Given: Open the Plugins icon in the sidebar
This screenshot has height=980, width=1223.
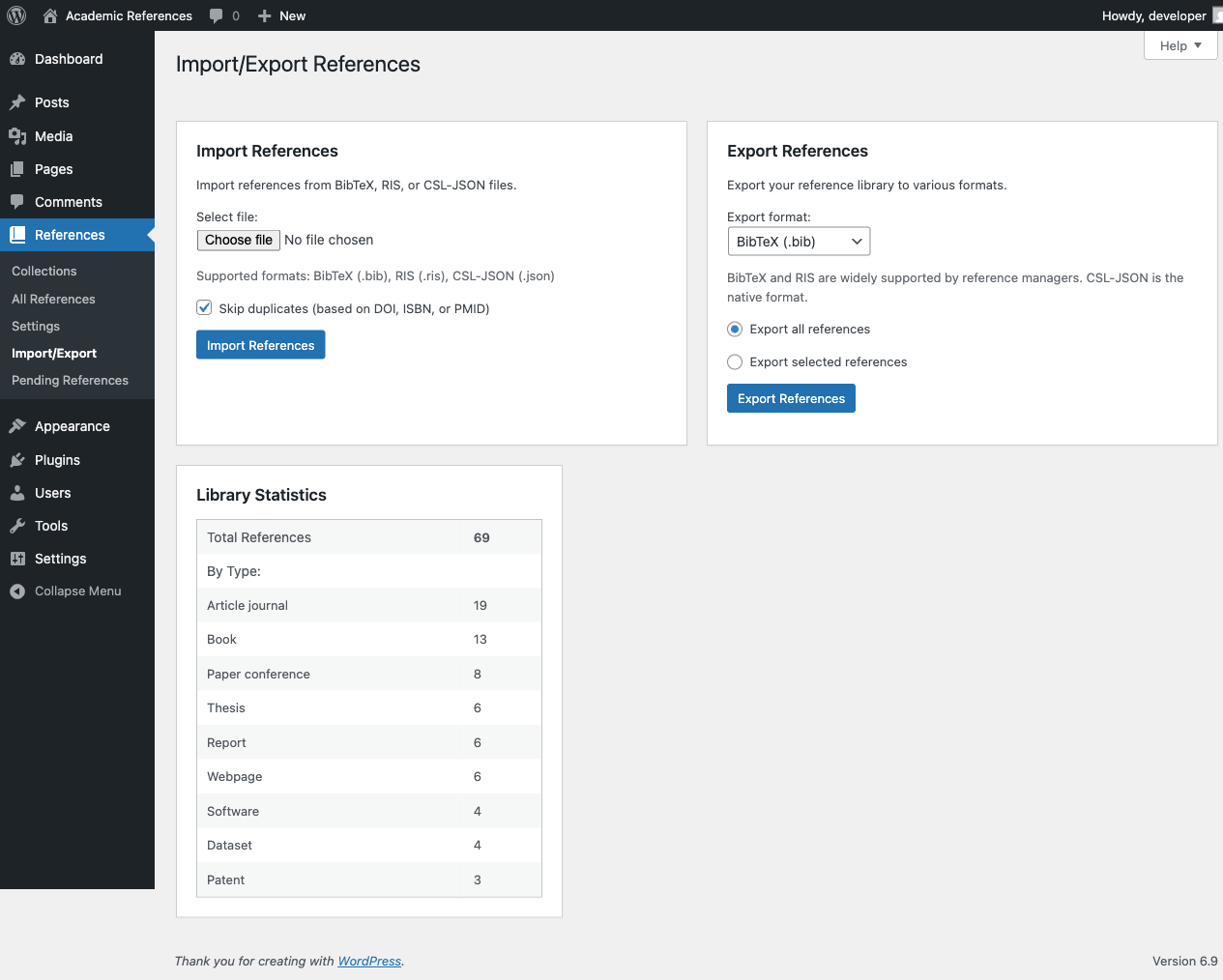Looking at the screenshot, I should [x=21, y=459].
